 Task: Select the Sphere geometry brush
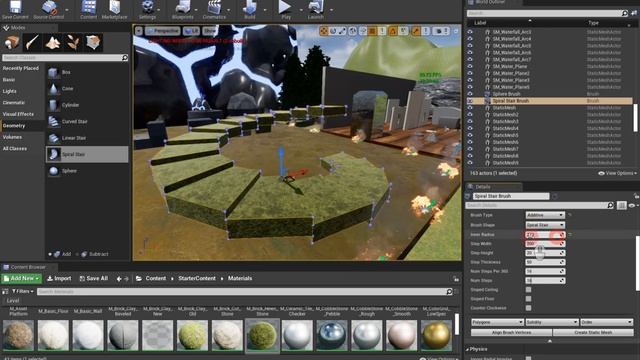click(x=87, y=171)
